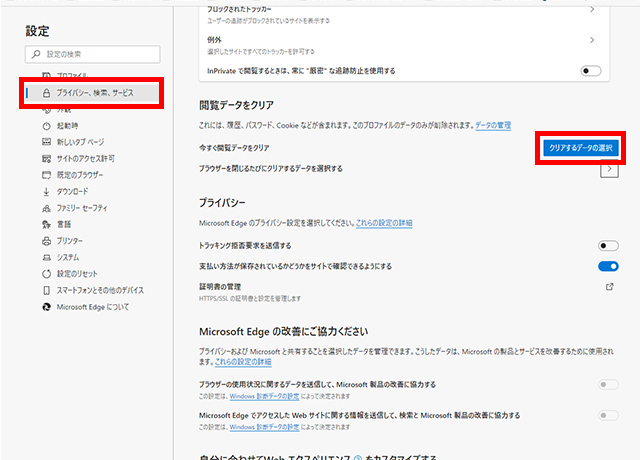Click the 閲覧データをクリア heading

point(236,105)
